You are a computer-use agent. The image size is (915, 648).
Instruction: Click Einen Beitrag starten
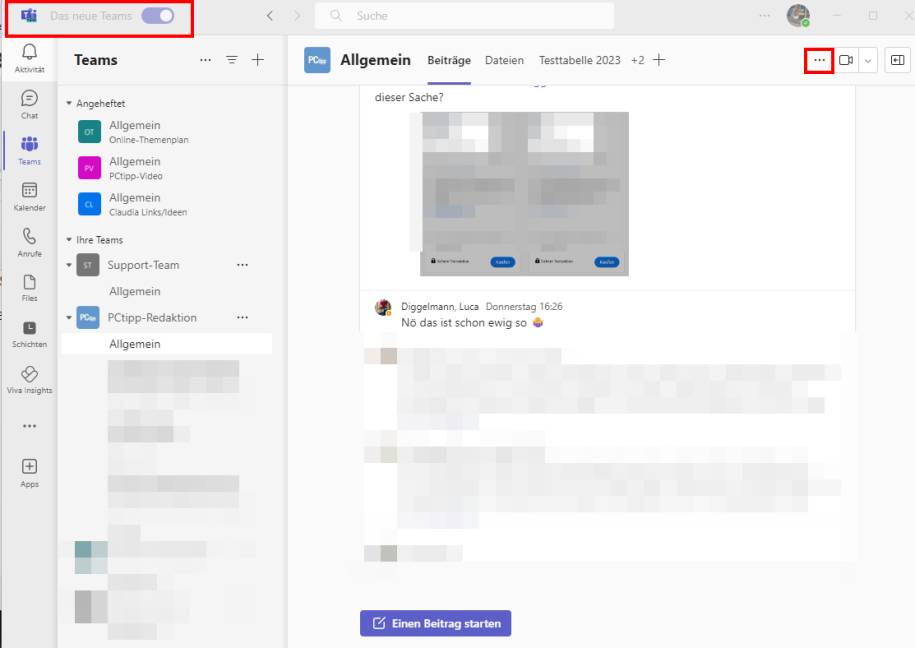click(x=435, y=622)
